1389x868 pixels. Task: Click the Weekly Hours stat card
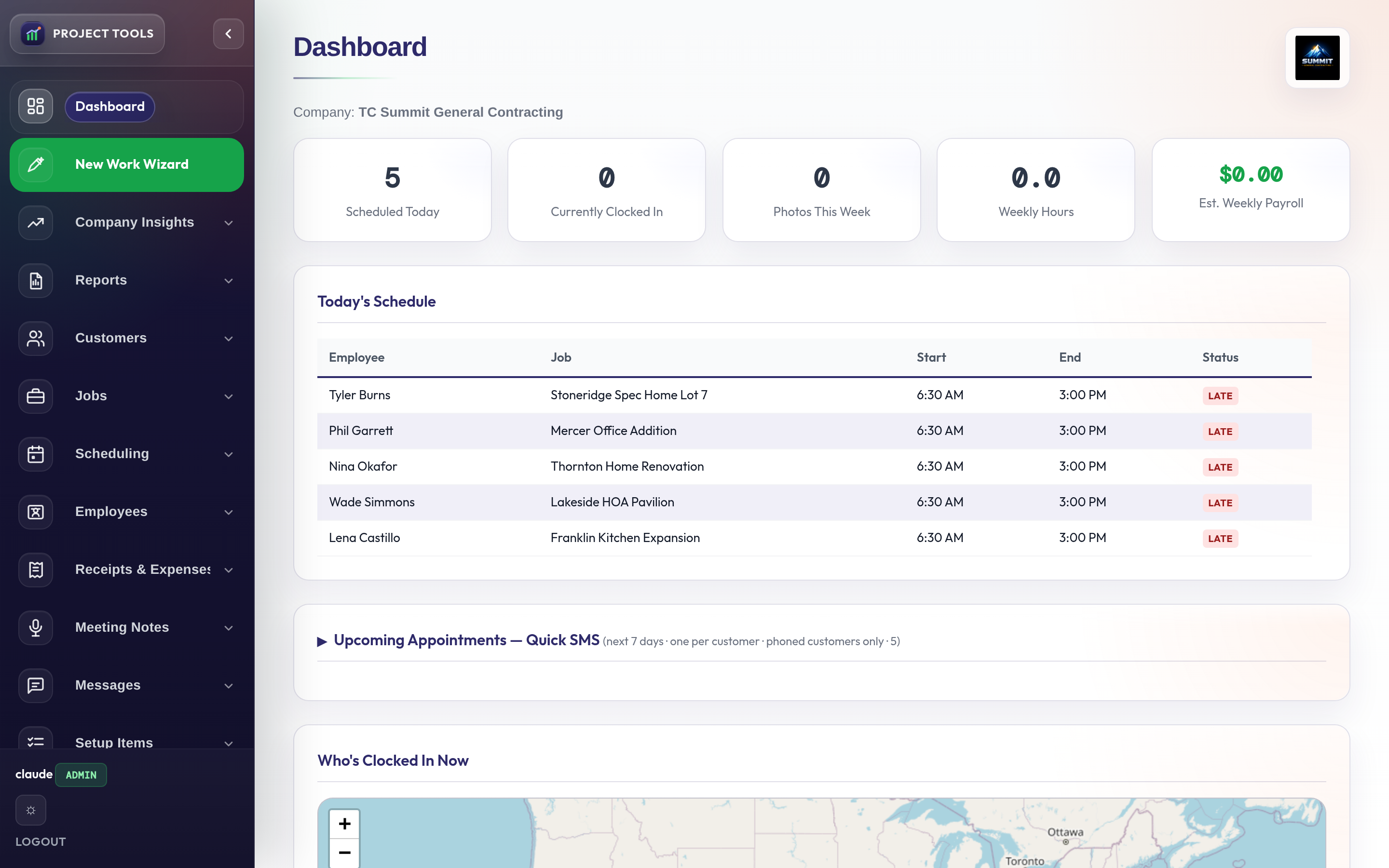point(1036,190)
